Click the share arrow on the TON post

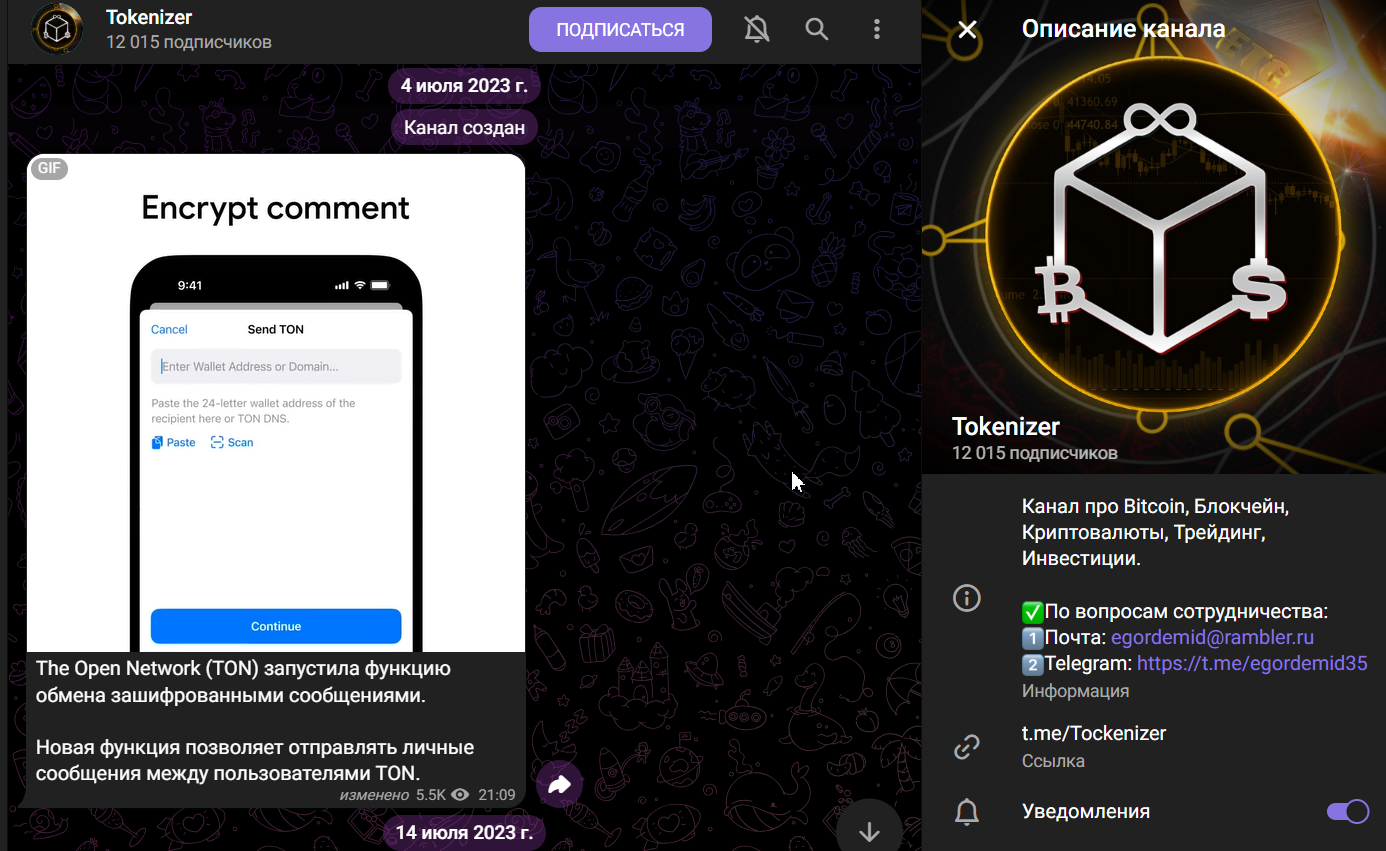[559, 784]
